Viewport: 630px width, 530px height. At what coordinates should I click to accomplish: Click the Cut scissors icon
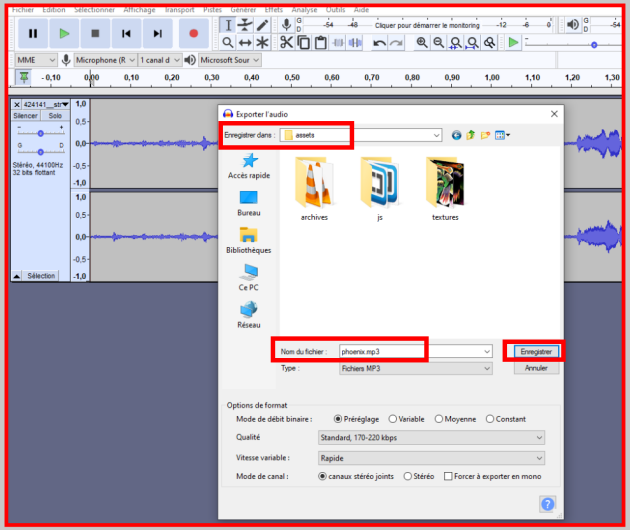(x=286, y=42)
